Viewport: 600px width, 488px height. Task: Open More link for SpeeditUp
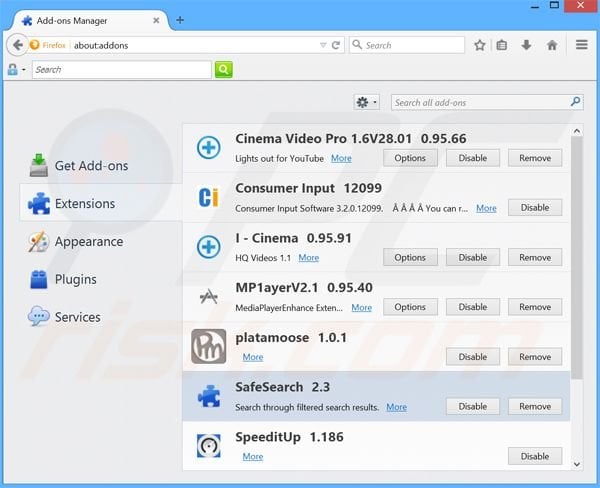tap(253, 457)
